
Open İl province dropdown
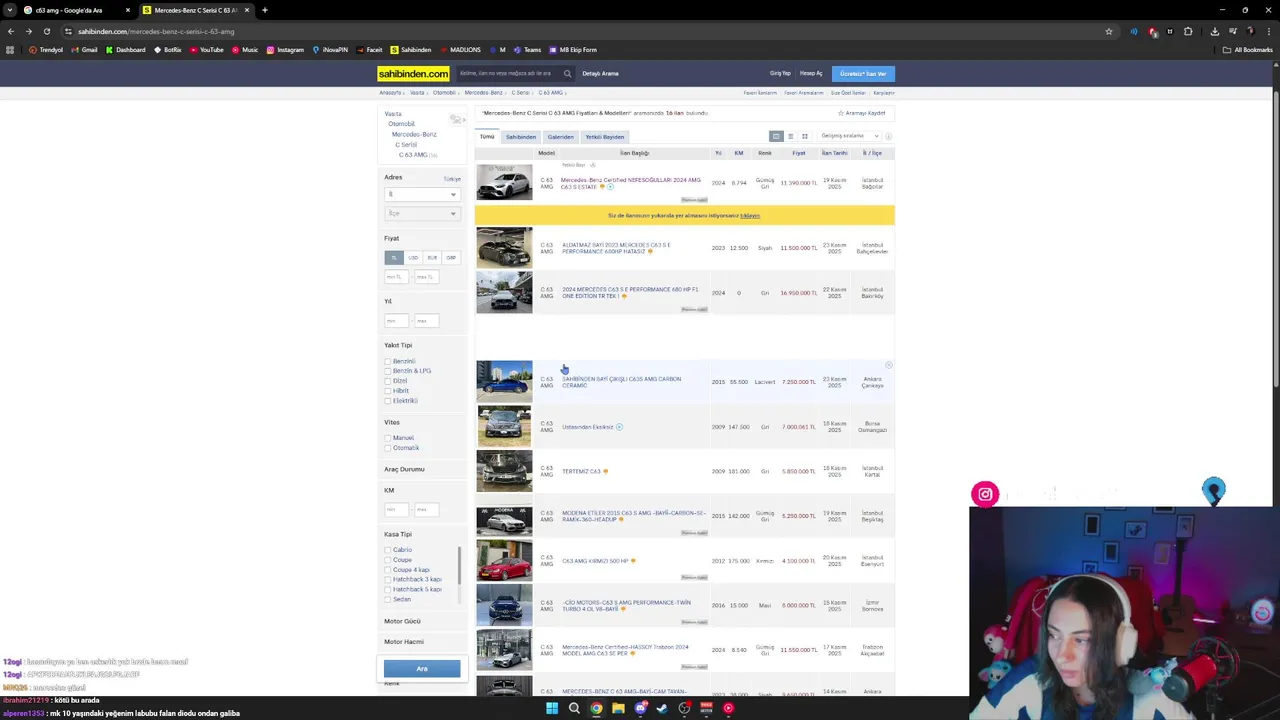[422, 194]
